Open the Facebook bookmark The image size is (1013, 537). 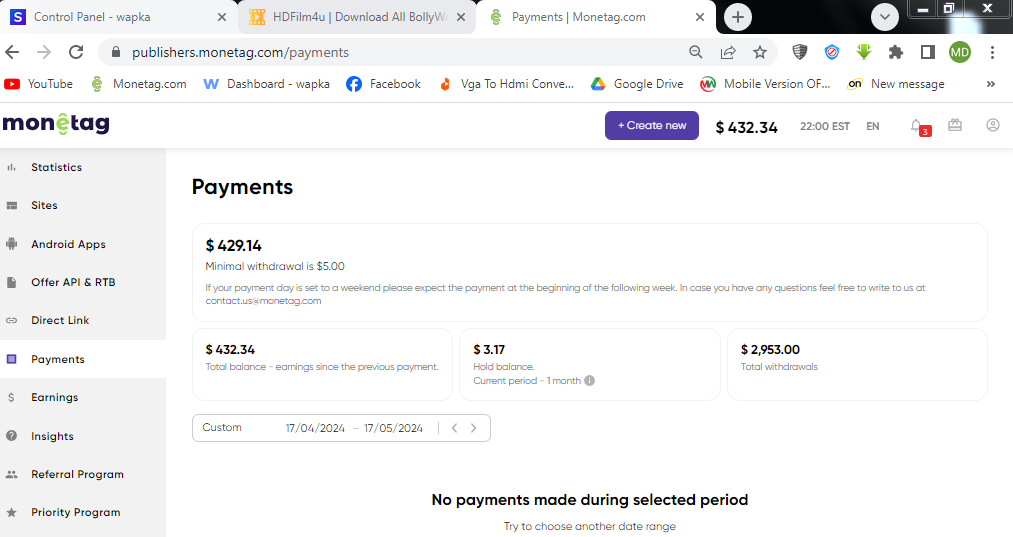coord(383,84)
